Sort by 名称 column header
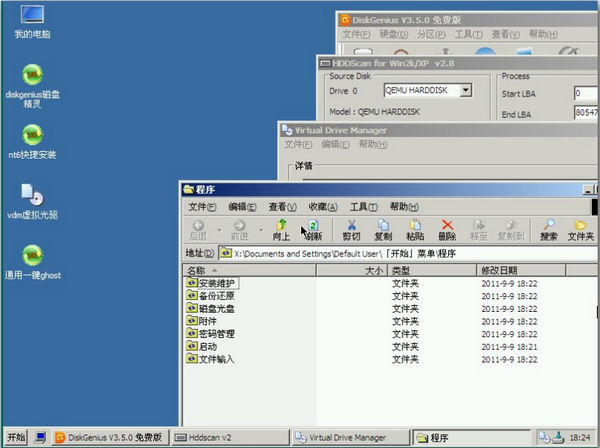Screen dimensions: 600x448 (x=249, y=270)
